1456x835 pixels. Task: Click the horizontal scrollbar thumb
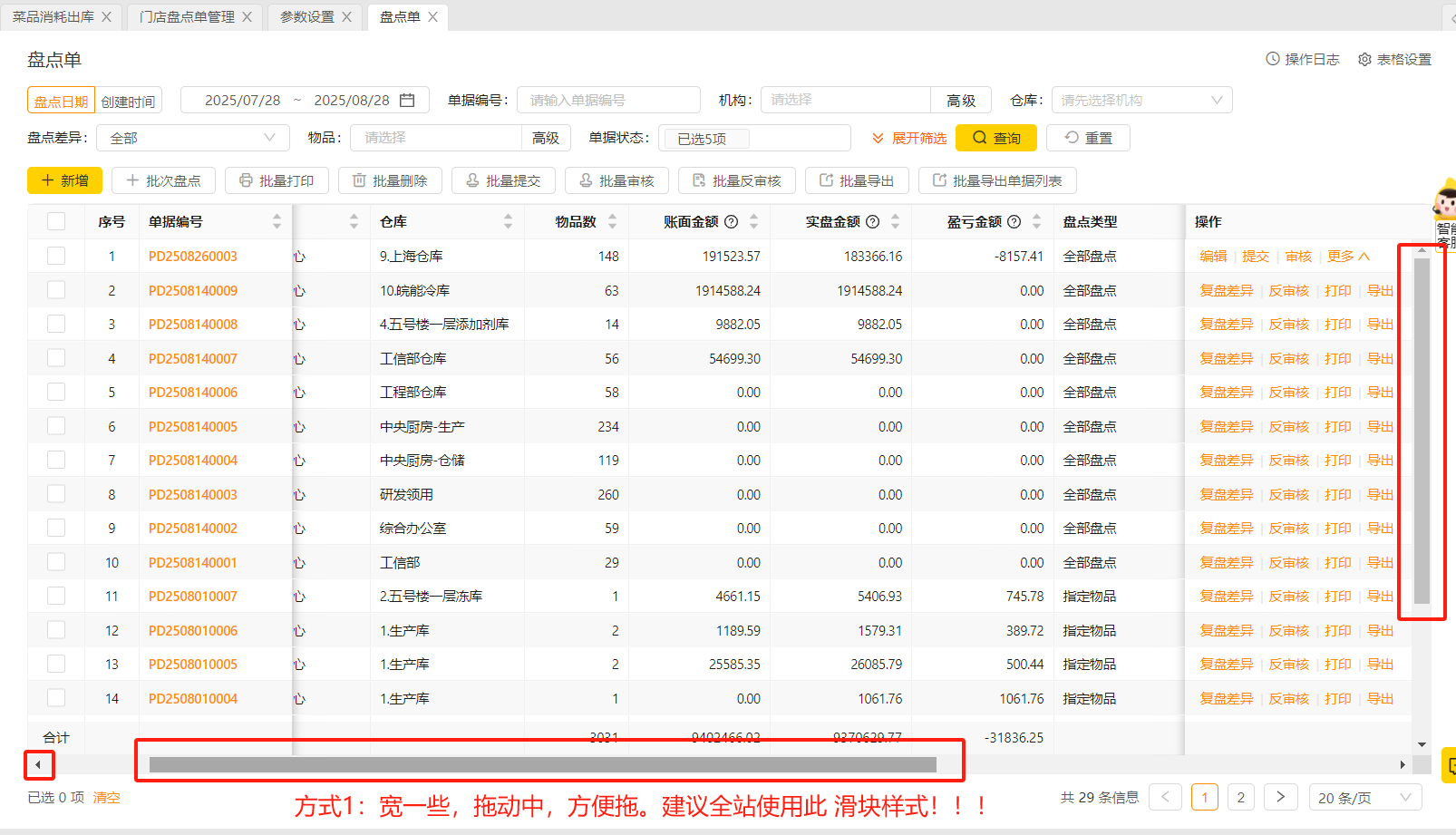542,764
